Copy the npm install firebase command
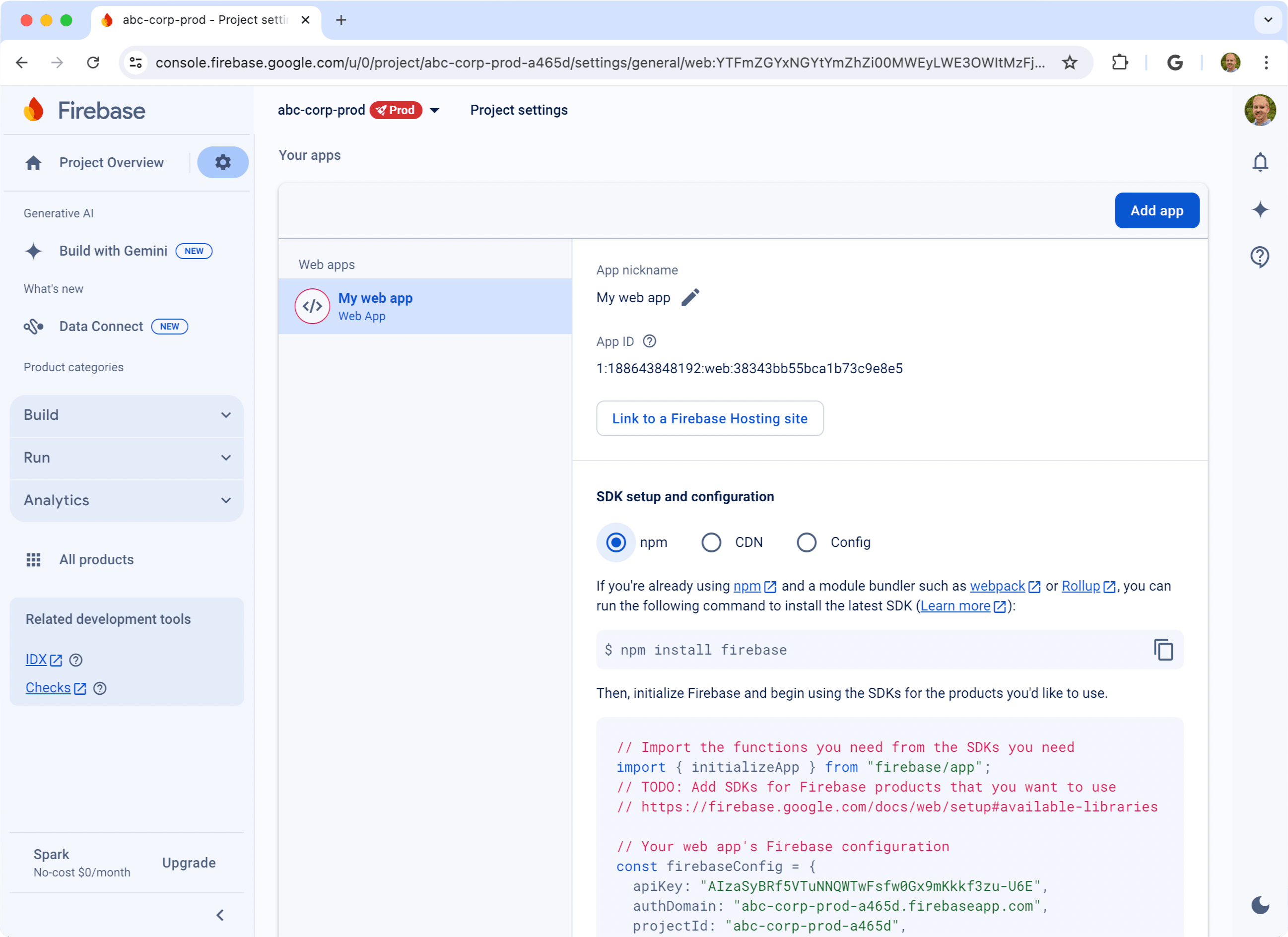Viewport: 1288px width, 937px height. pyautogui.click(x=1163, y=650)
